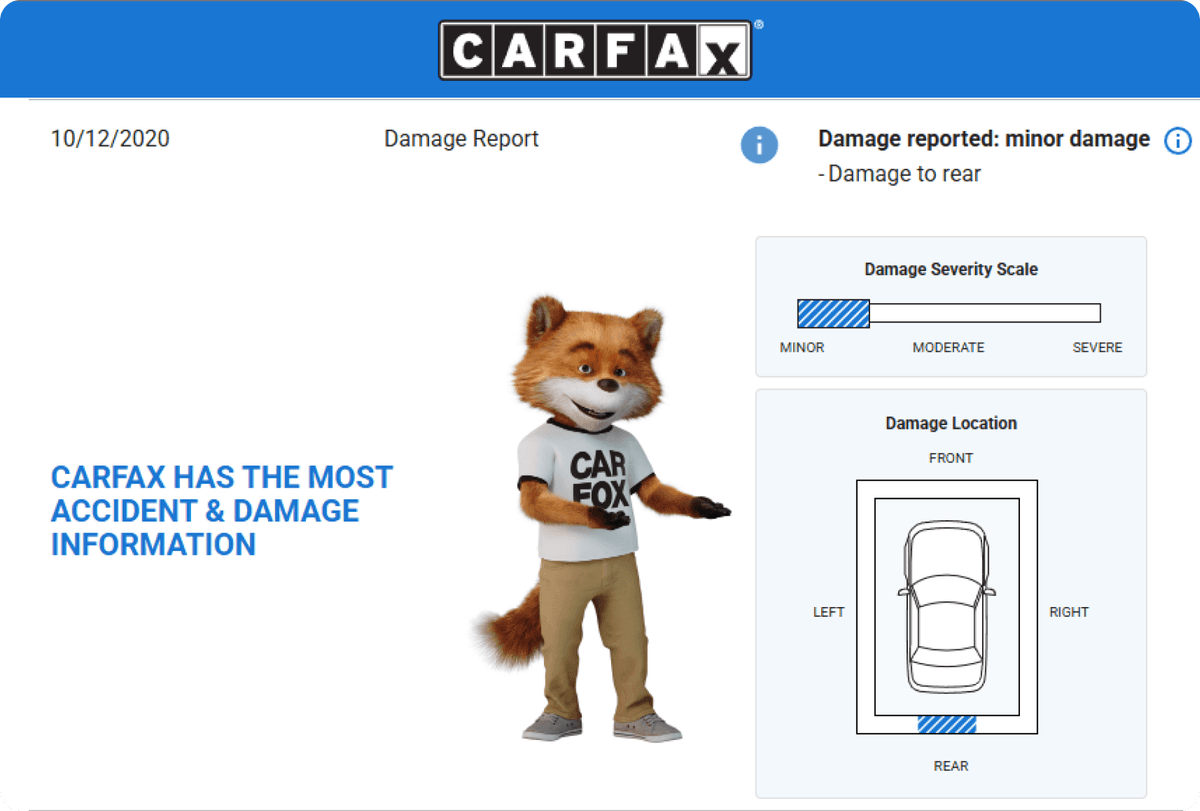Select the striped rear damage marker
1200x811 pixels.
coord(947,724)
